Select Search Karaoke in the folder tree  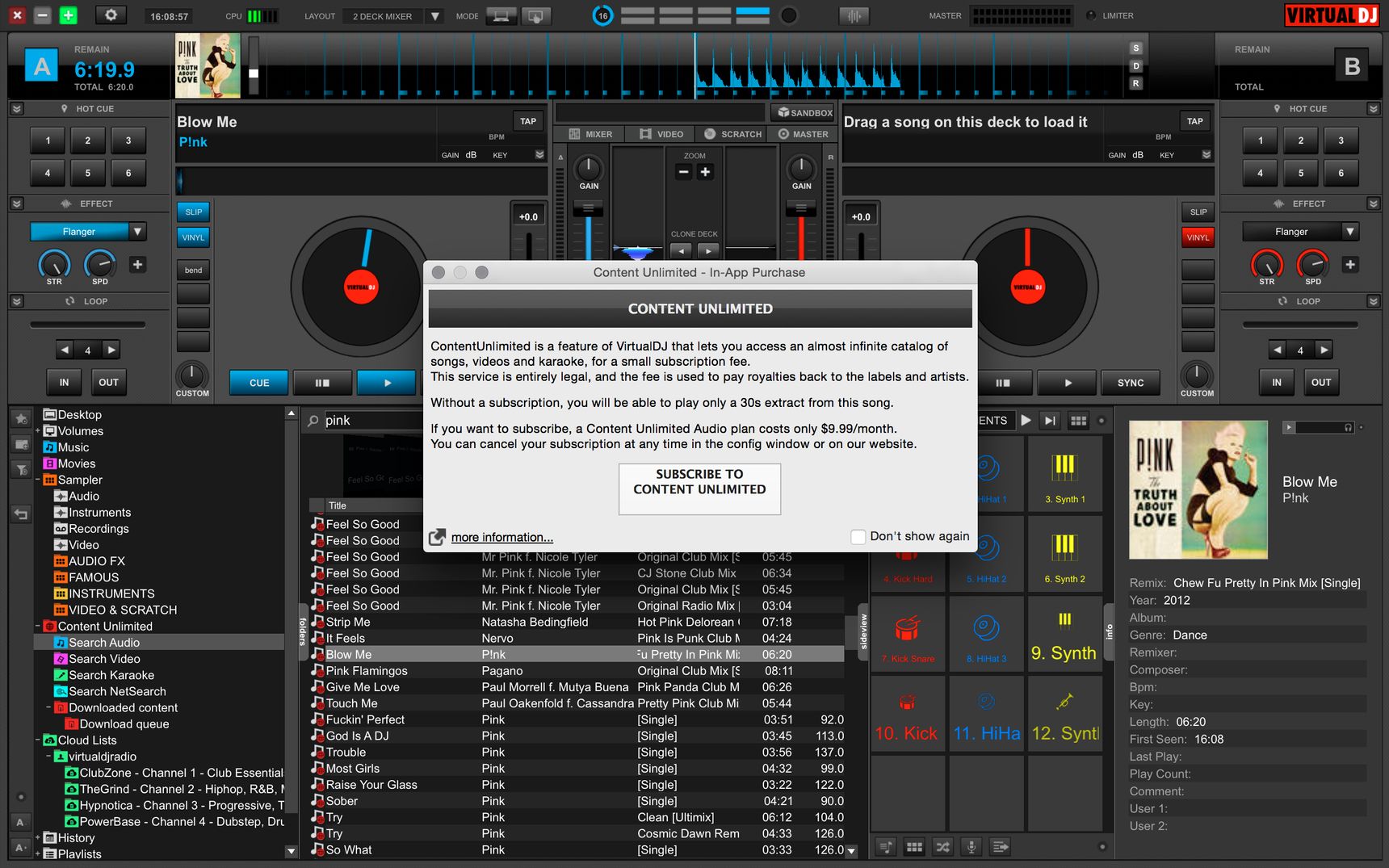pos(111,675)
